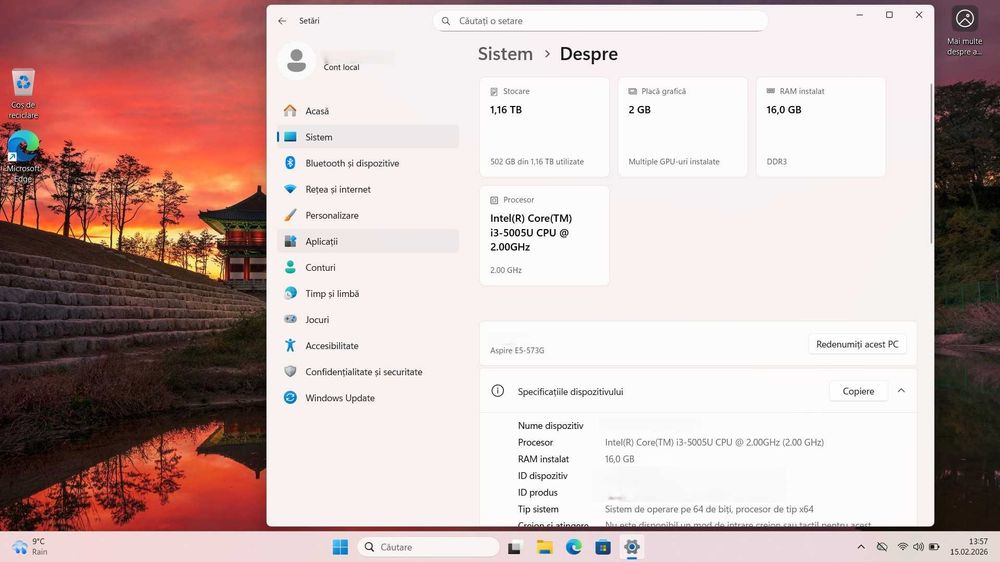Show hidden icons tray chevron
This screenshot has width=1000, height=562.
click(861, 547)
